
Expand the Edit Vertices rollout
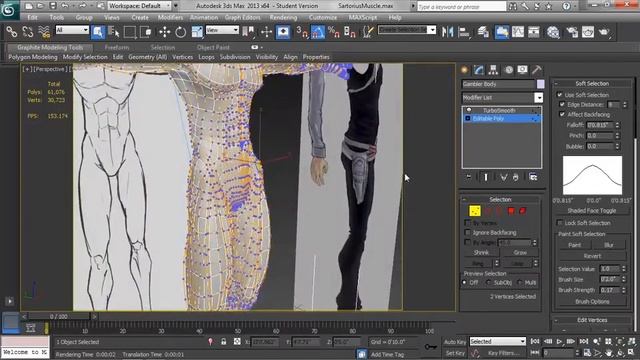point(592,320)
